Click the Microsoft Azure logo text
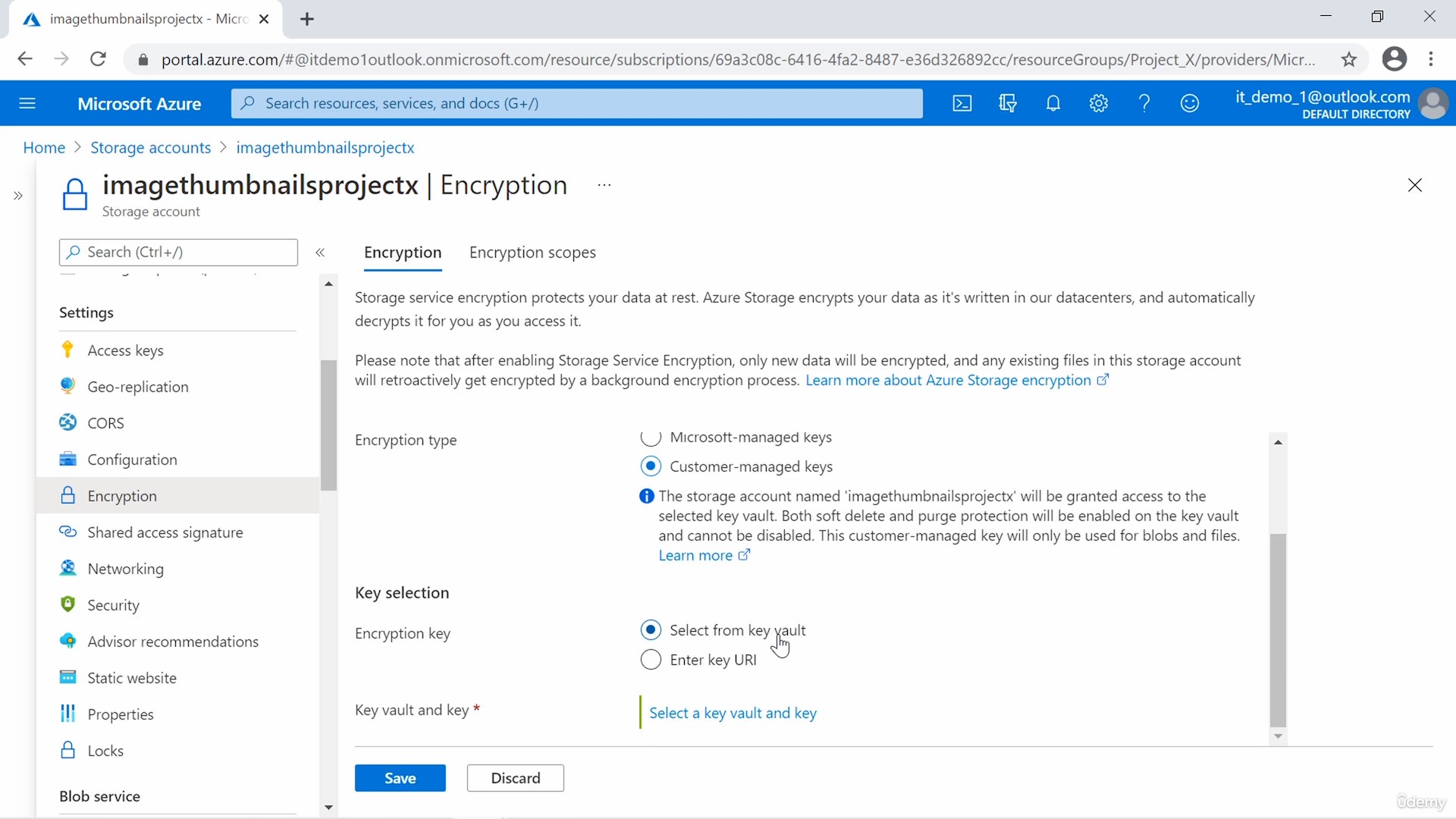1456x819 pixels. coord(140,104)
